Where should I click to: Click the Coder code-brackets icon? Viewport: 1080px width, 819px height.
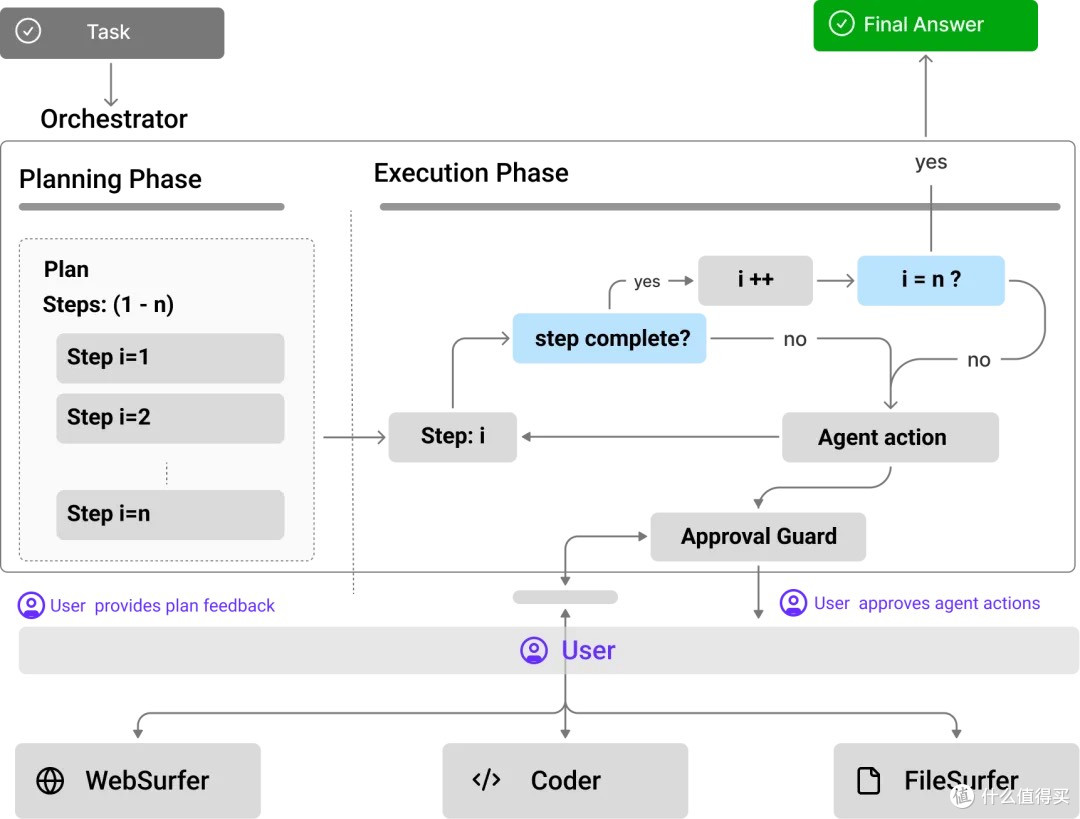(486, 780)
